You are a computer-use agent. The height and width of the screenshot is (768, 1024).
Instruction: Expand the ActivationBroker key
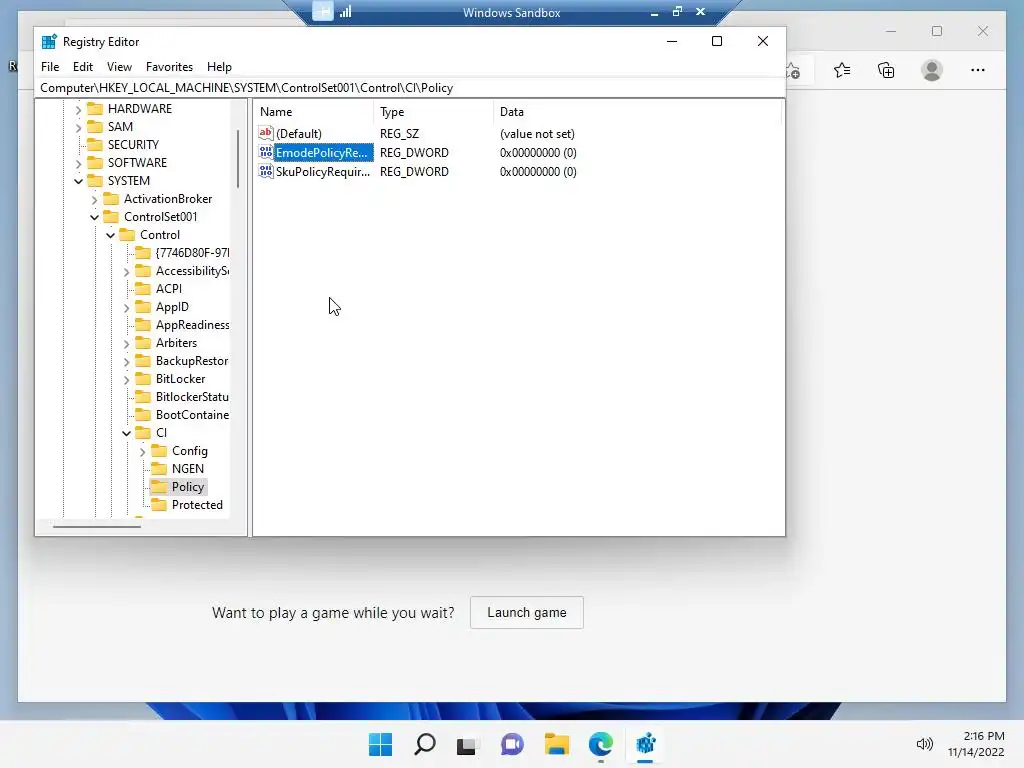95,199
